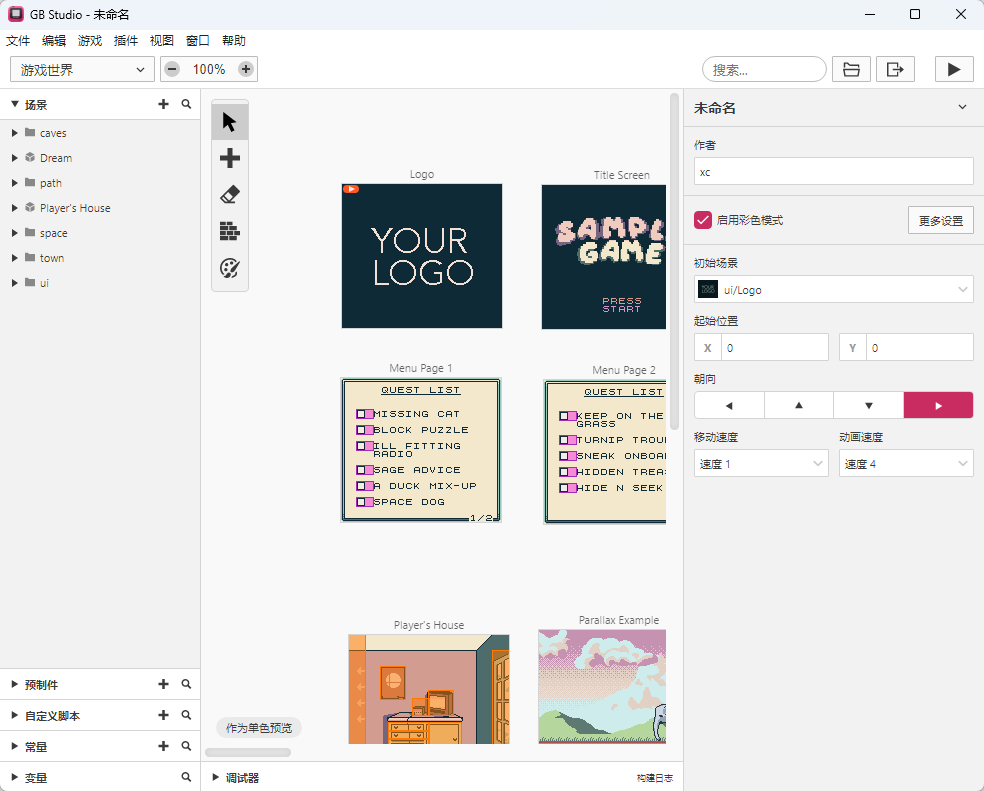Open the 文件 menu

pos(18,41)
